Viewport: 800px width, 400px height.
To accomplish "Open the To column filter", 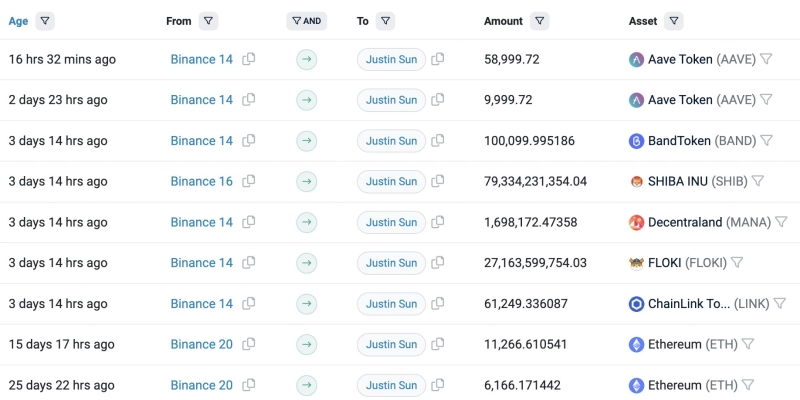I will click(x=386, y=21).
